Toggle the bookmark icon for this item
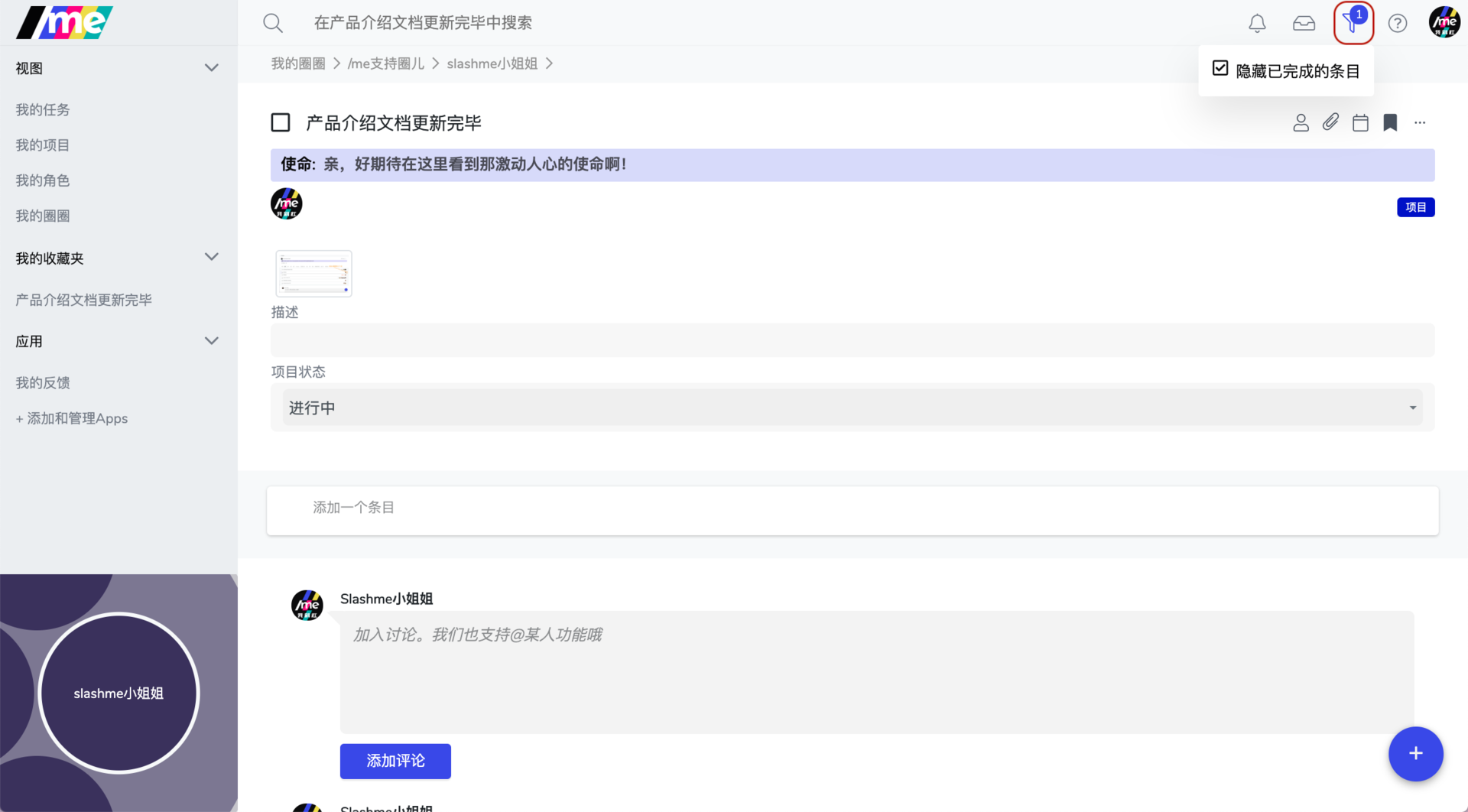Viewport: 1468px width, 812px height. 1390,122
